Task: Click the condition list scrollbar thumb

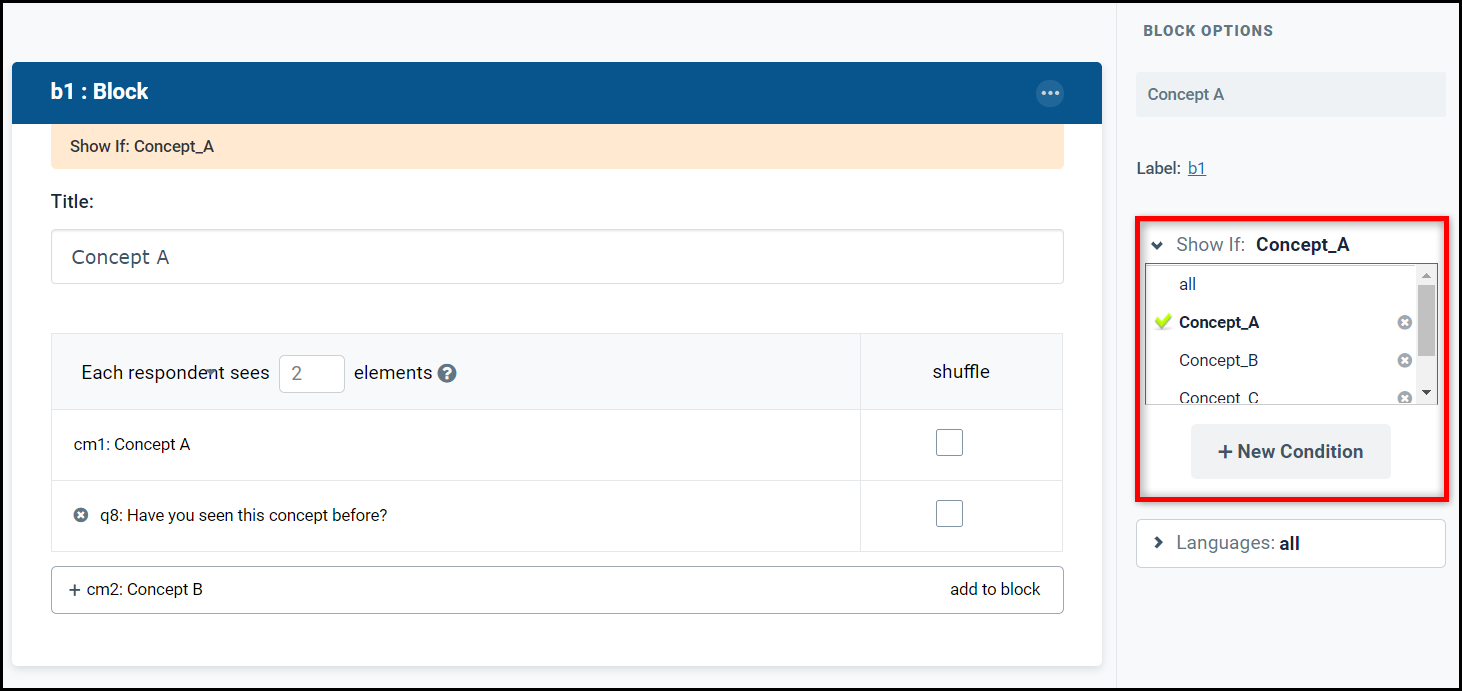Action: click(x=1427, y=320)
